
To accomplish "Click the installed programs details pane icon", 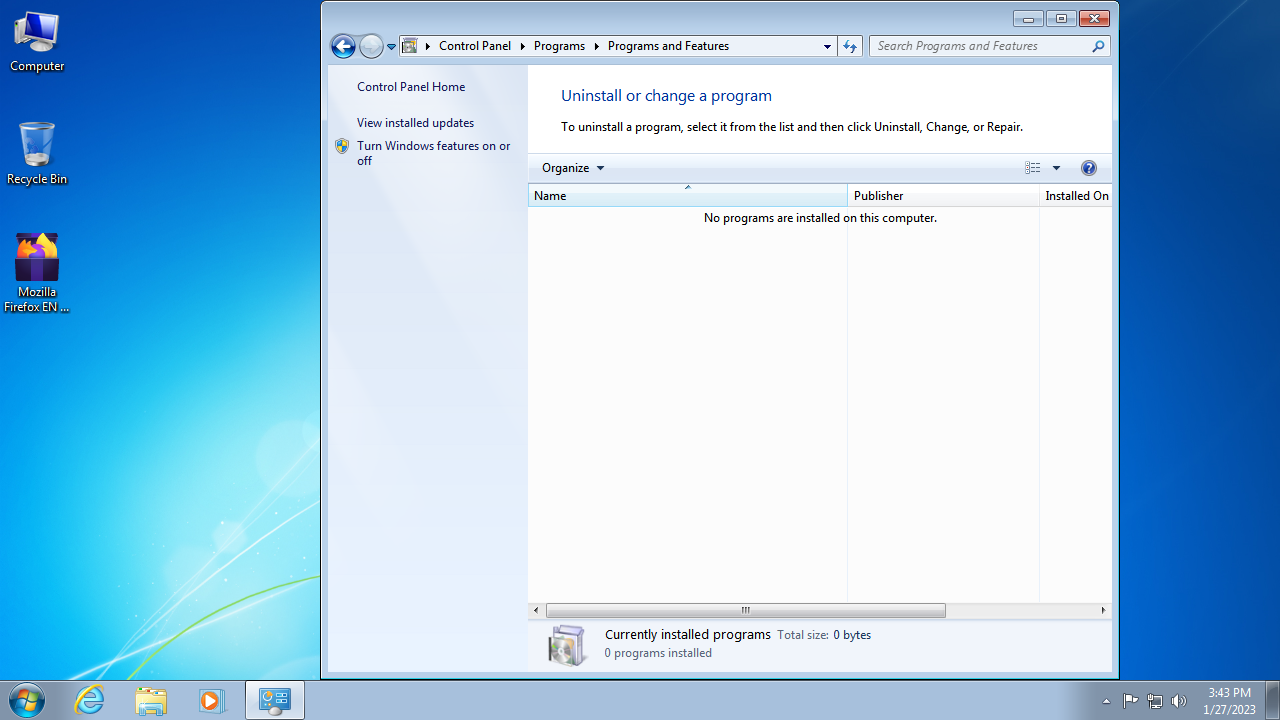I will pos(567,645).
